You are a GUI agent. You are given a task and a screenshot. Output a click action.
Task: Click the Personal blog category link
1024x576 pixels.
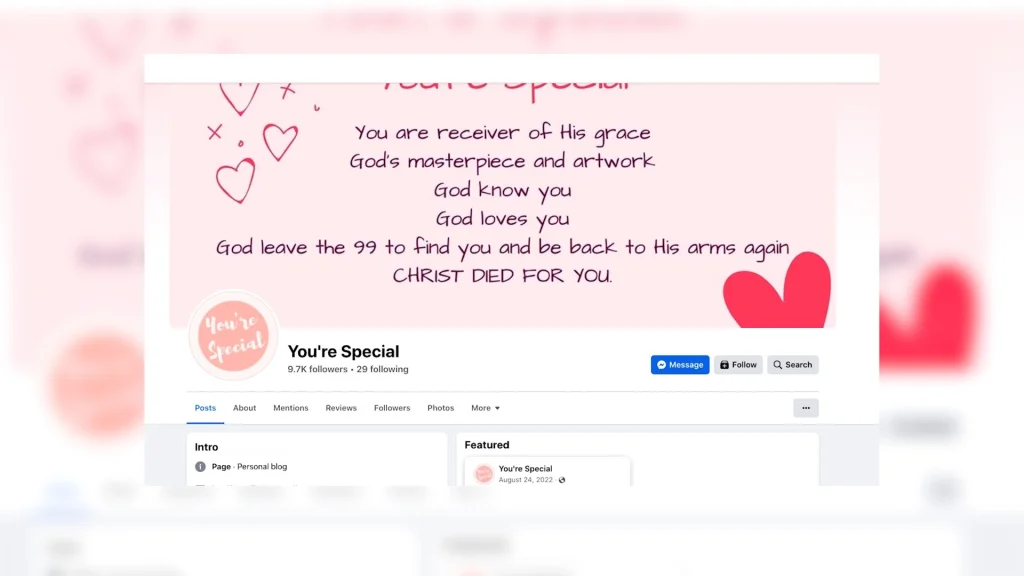click(262, 467)
